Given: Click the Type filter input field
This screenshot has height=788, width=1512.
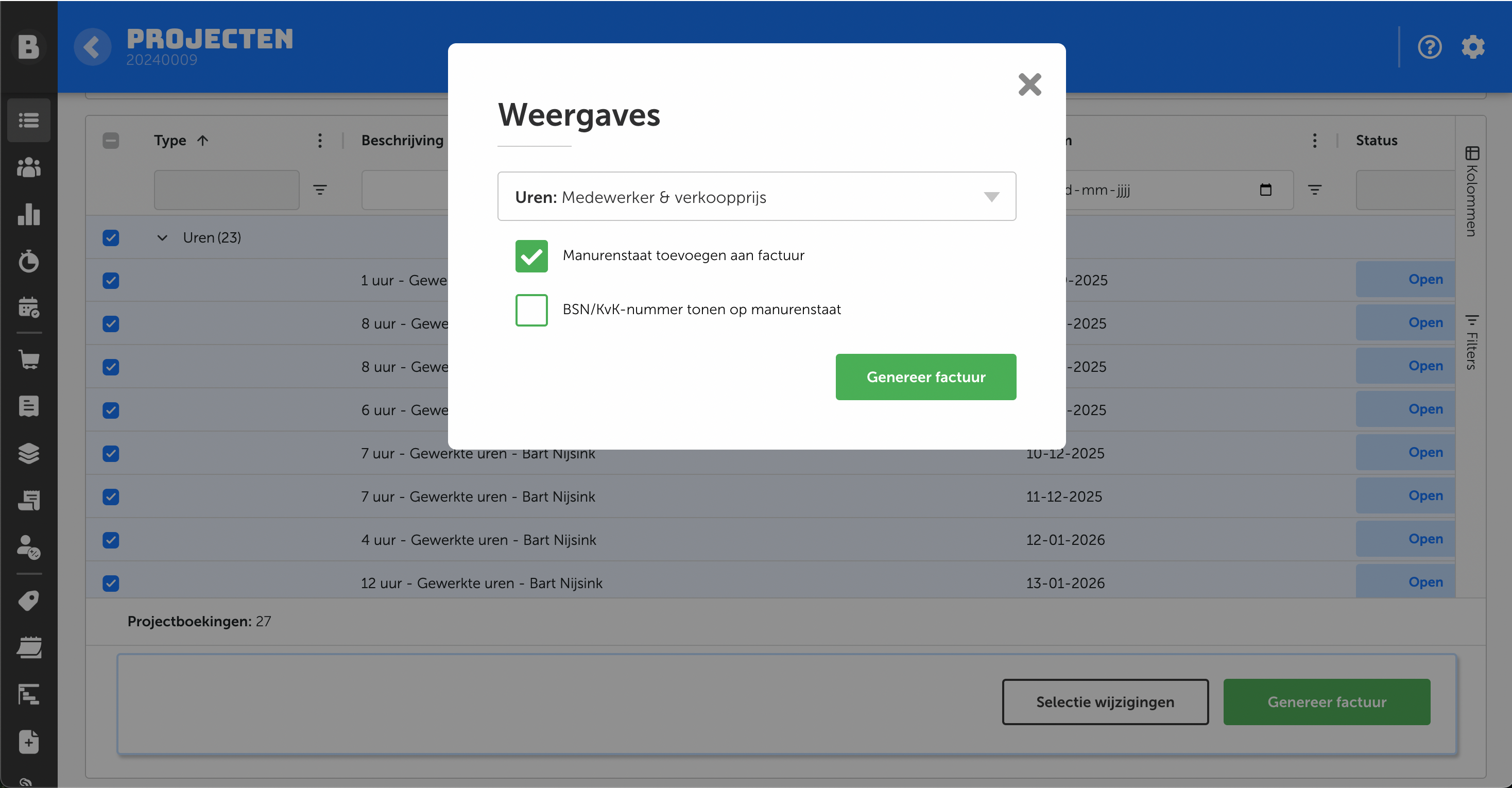Looking at the screenshot, I should 227,190.
